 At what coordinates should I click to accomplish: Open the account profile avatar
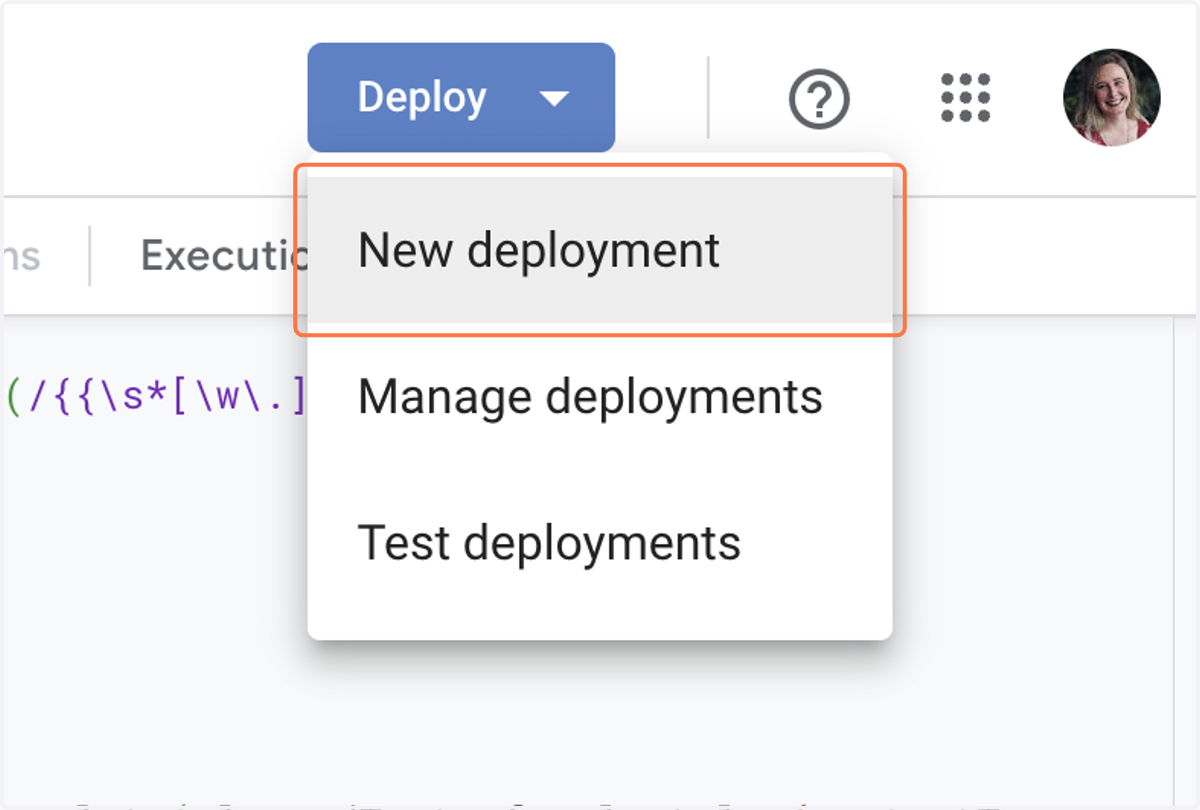pos(1112,98)
